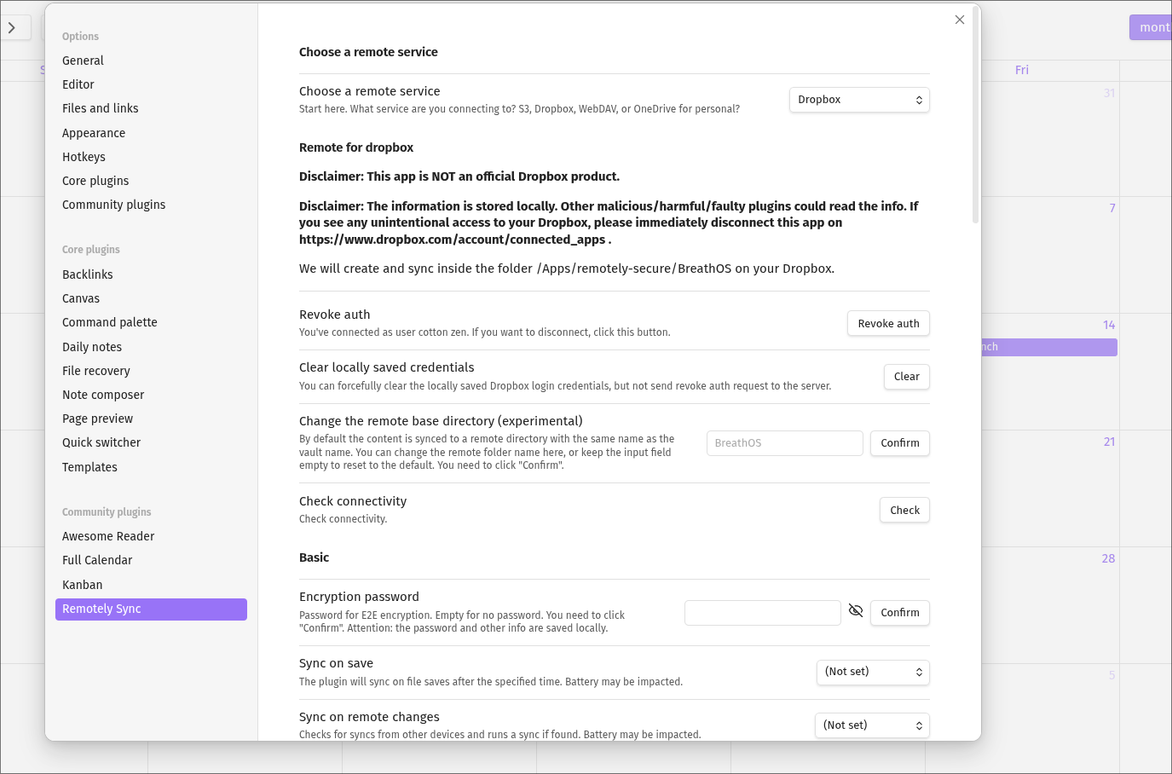
Task: Click the Check connectivity button
Action: 904,510
